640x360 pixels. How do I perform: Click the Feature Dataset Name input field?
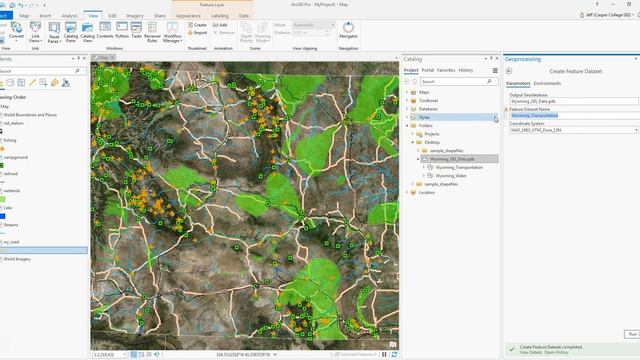pyautogui.click(x=574, y=116)
